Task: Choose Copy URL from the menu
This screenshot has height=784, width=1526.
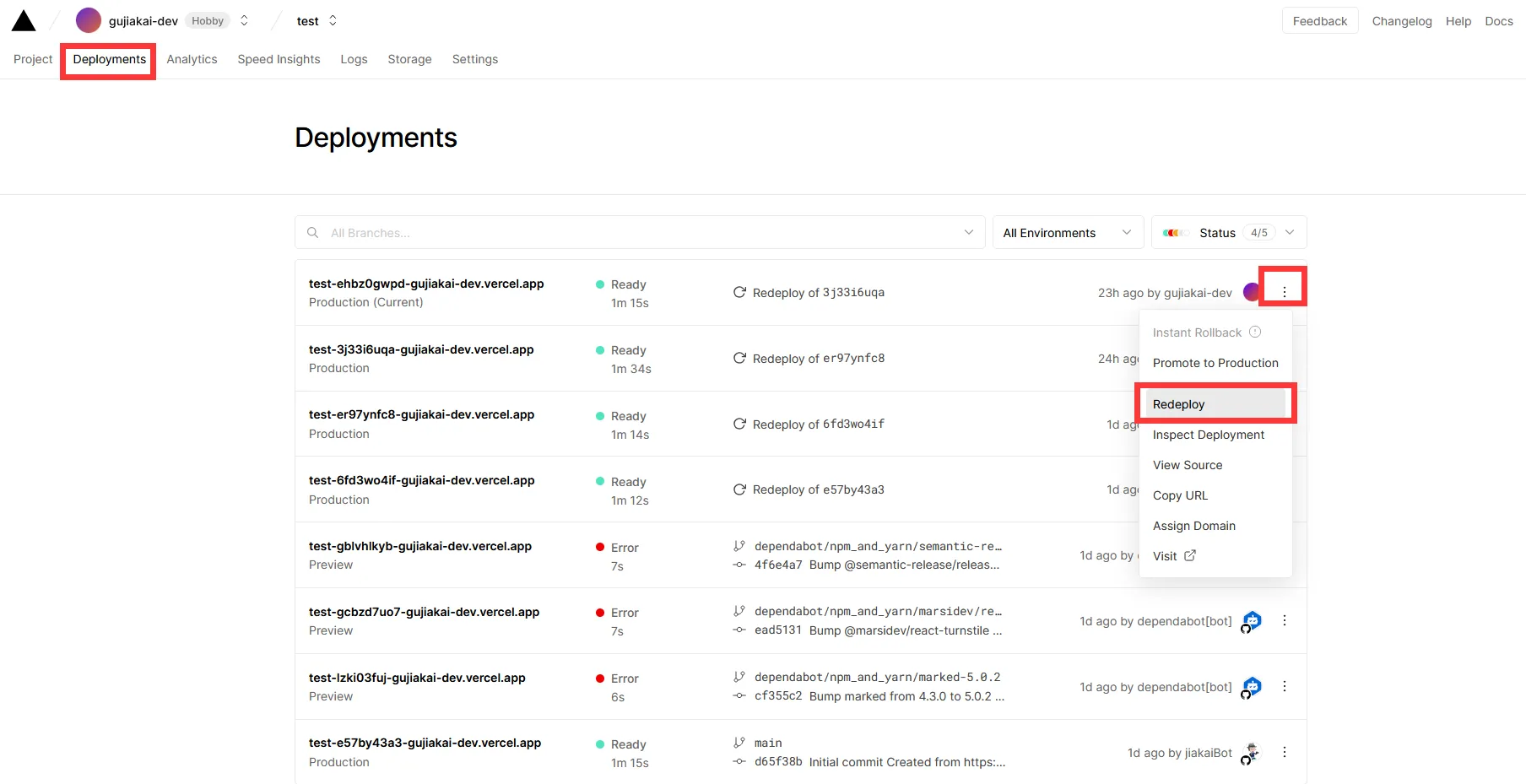Action: click(1215, 495)
